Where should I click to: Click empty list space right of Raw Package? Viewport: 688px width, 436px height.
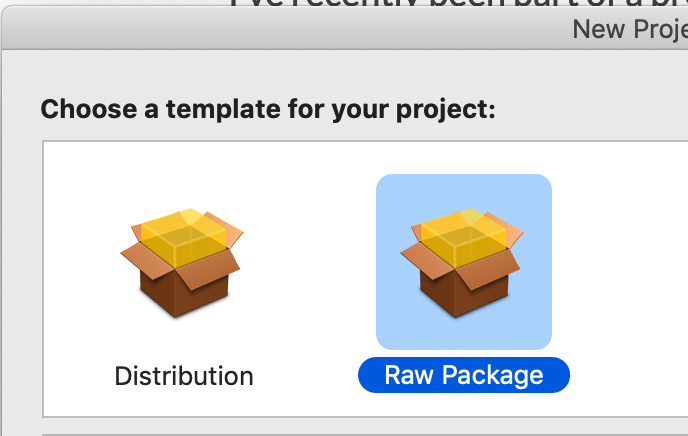click(x=627, y=272)
